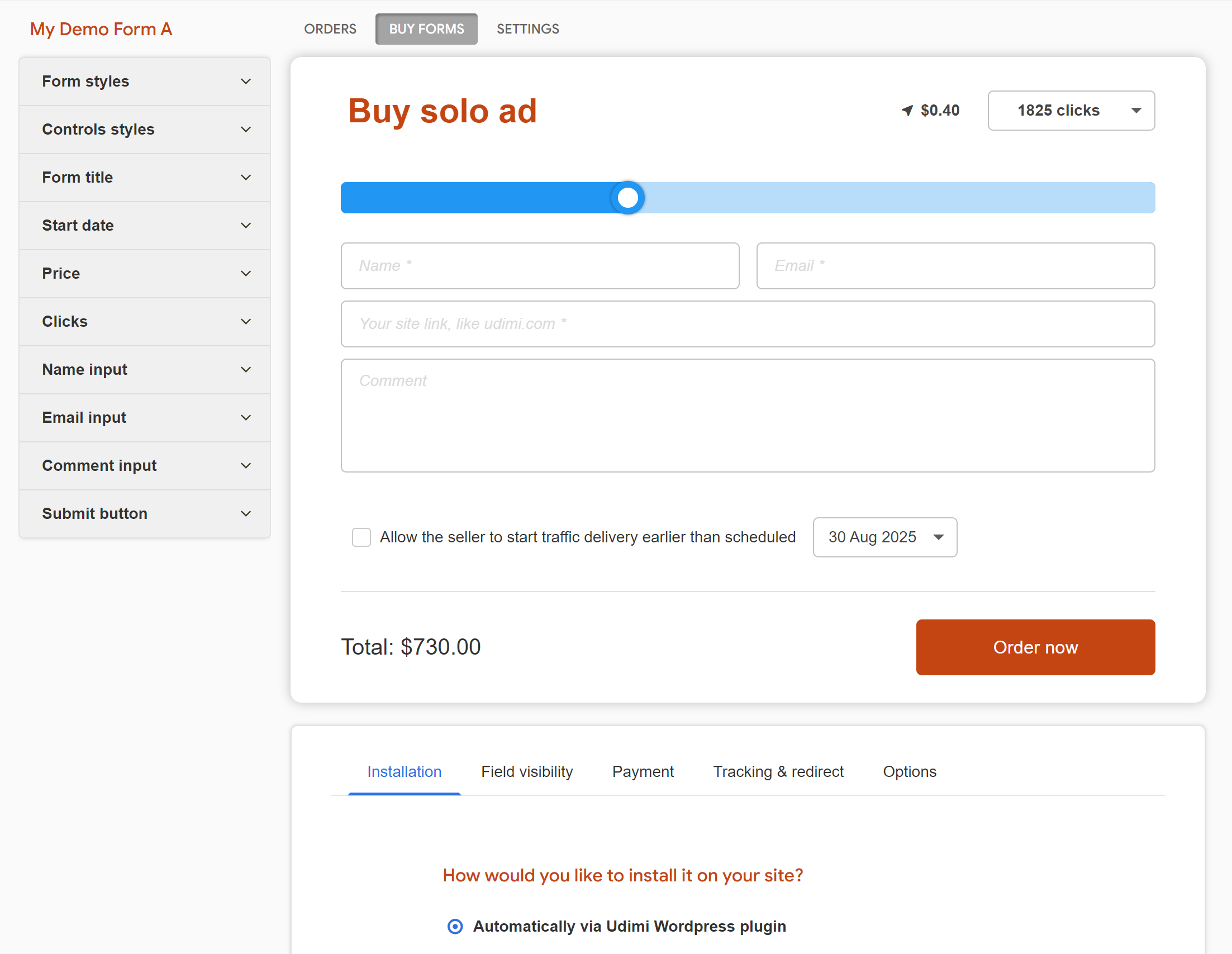Click the Order now button
The width and height of the screenshot is (1232, 954).
tap(1035, 647)
